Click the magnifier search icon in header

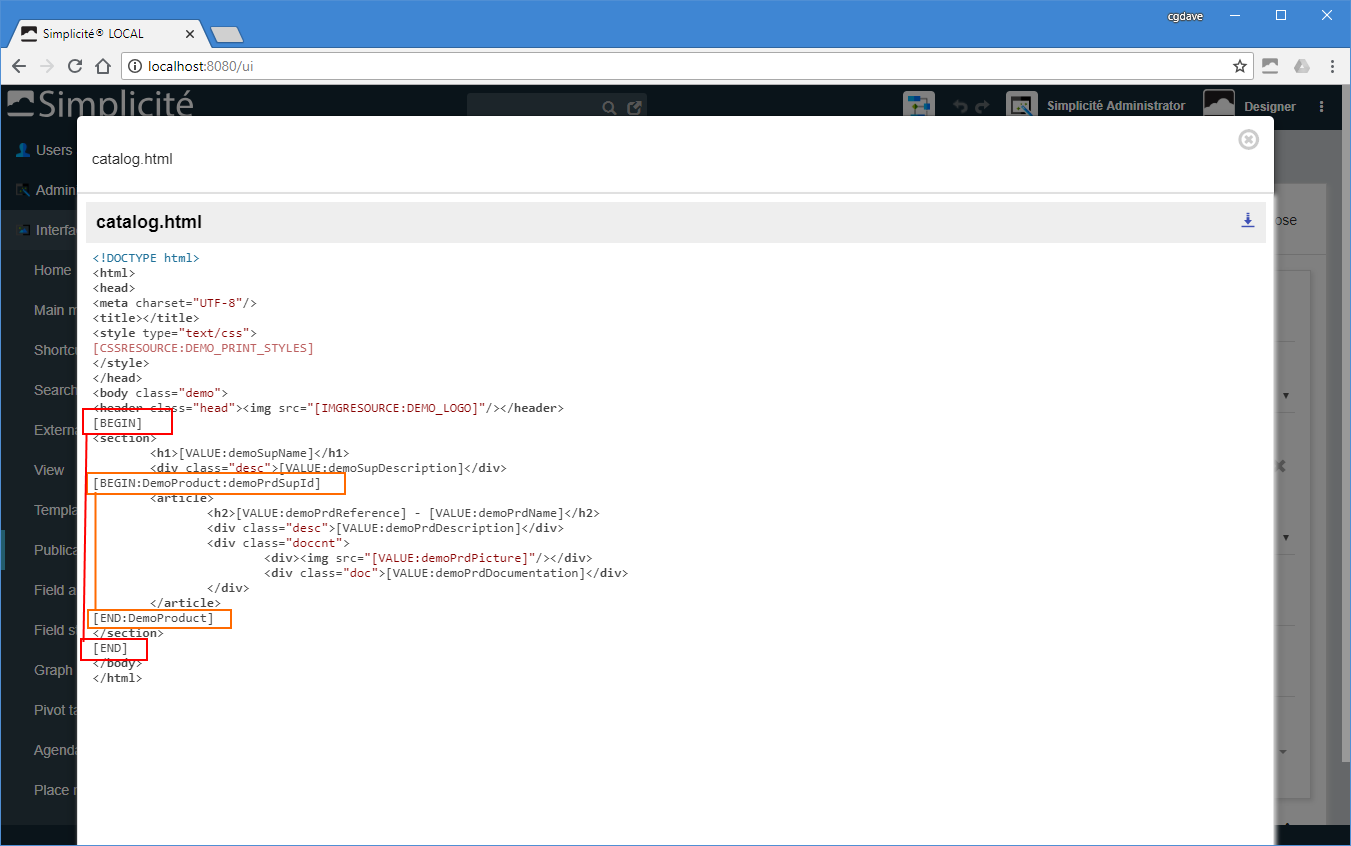[x=609, y=108]
